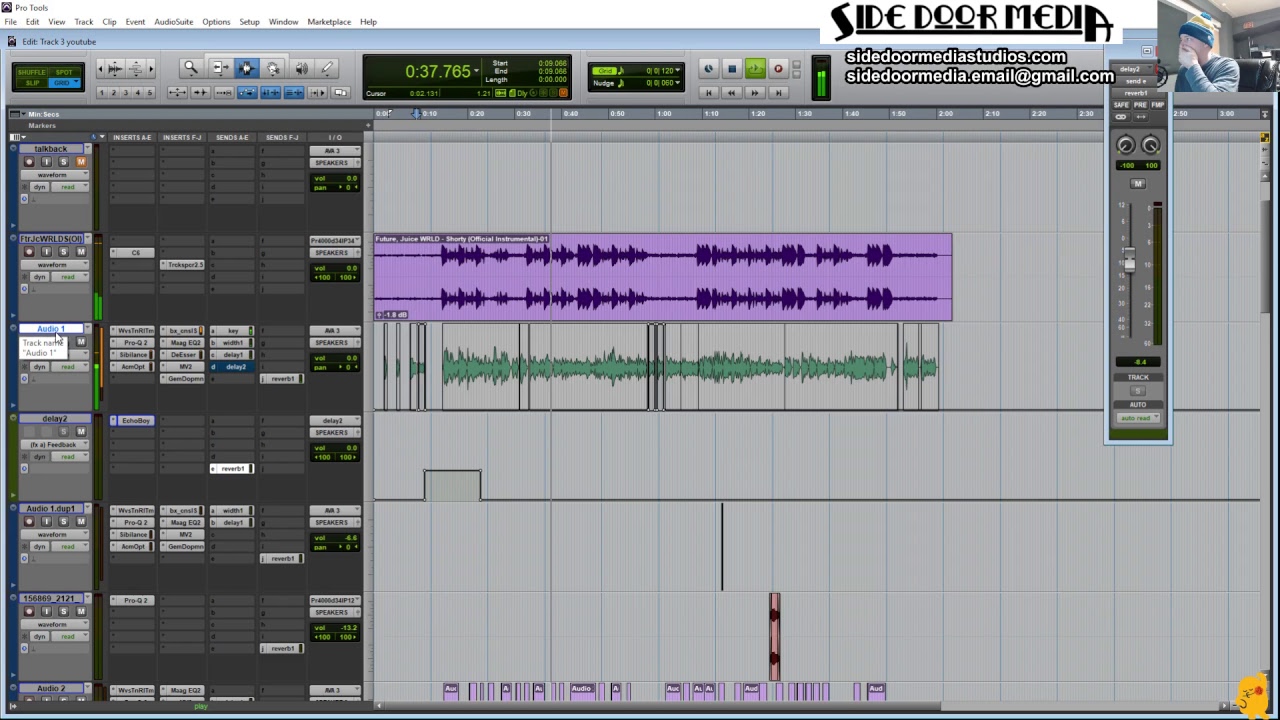Screen dimensions: 1280x720
Task: Select the Scrubber speaker tool
Action: [x=302, y=68]
